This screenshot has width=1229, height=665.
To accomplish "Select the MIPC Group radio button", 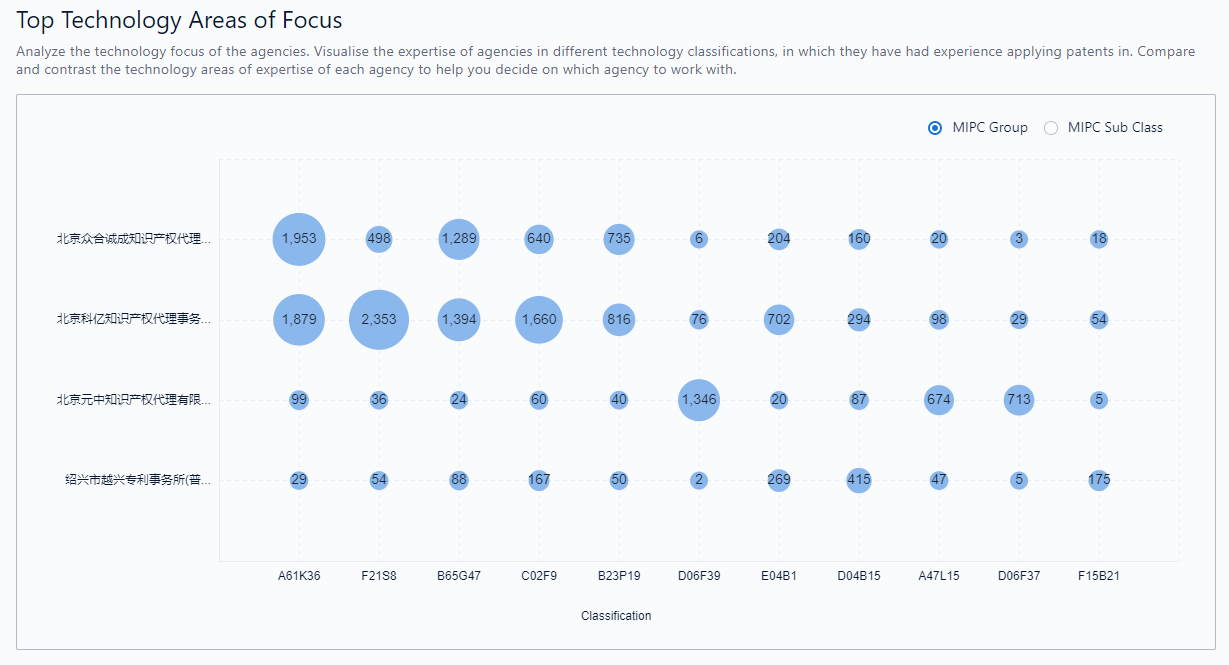I will (935, 128).
